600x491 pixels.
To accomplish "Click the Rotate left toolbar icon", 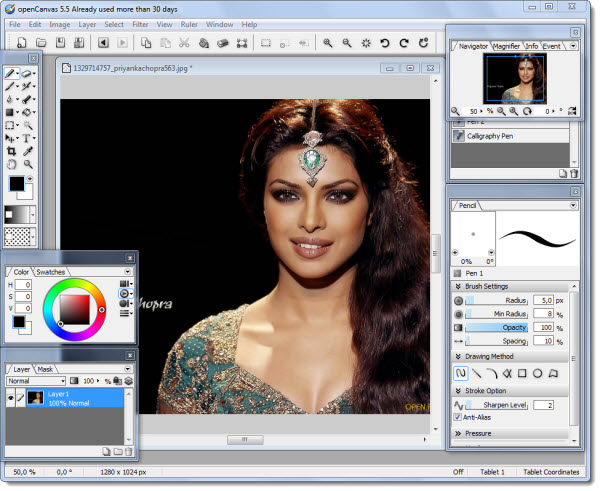I will [385, 42].
